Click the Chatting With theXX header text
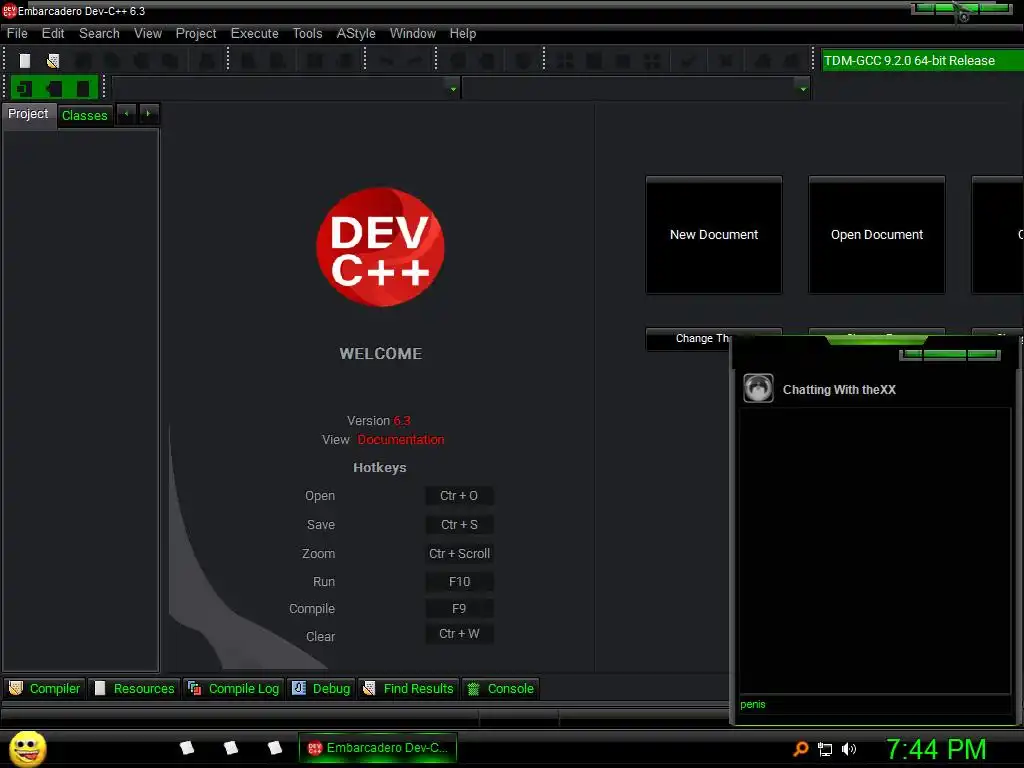 (x=839, y=390)
